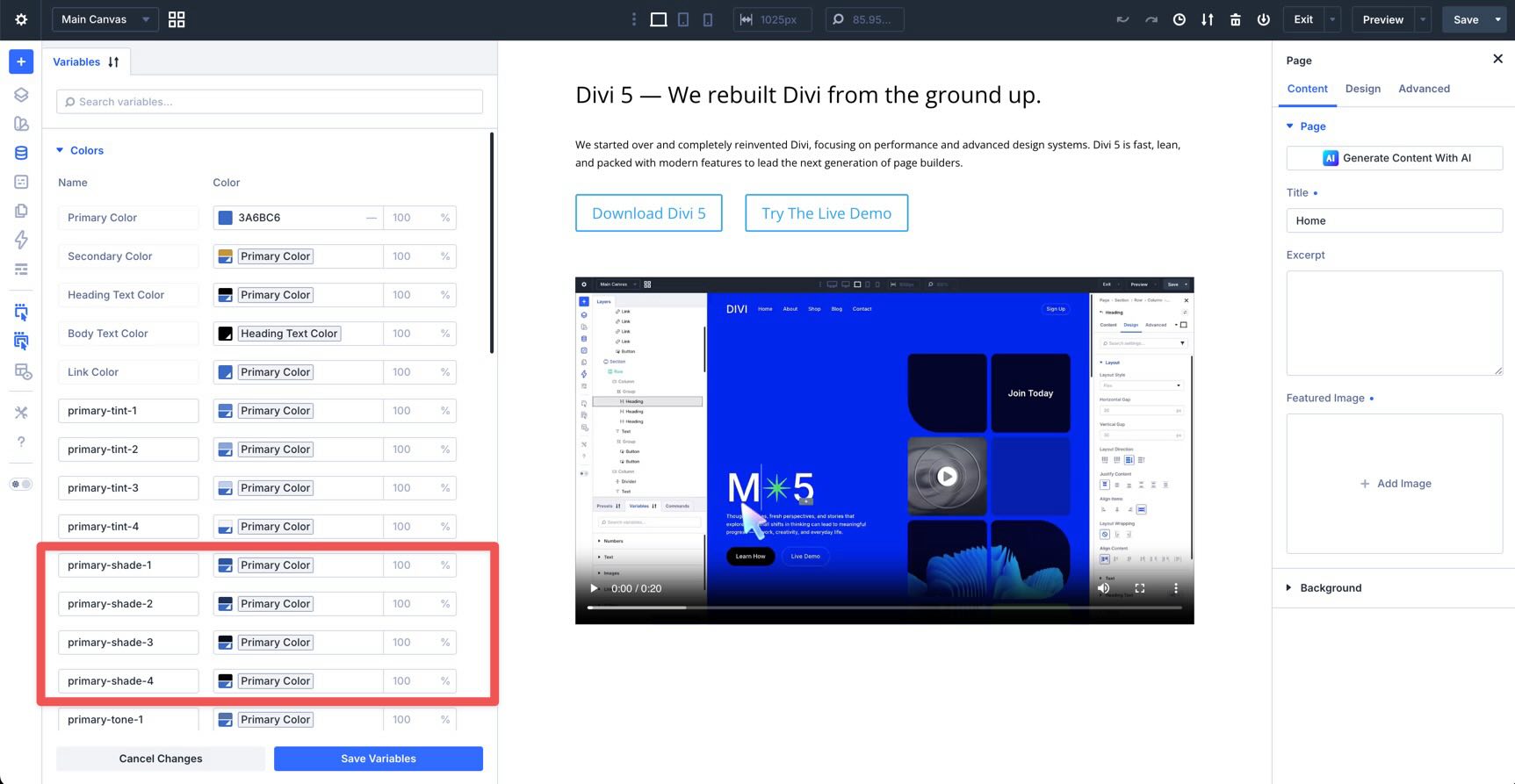Open the Main Canvas dropdown
This screenshot has width=1515, height=784.
coord(105,19)
